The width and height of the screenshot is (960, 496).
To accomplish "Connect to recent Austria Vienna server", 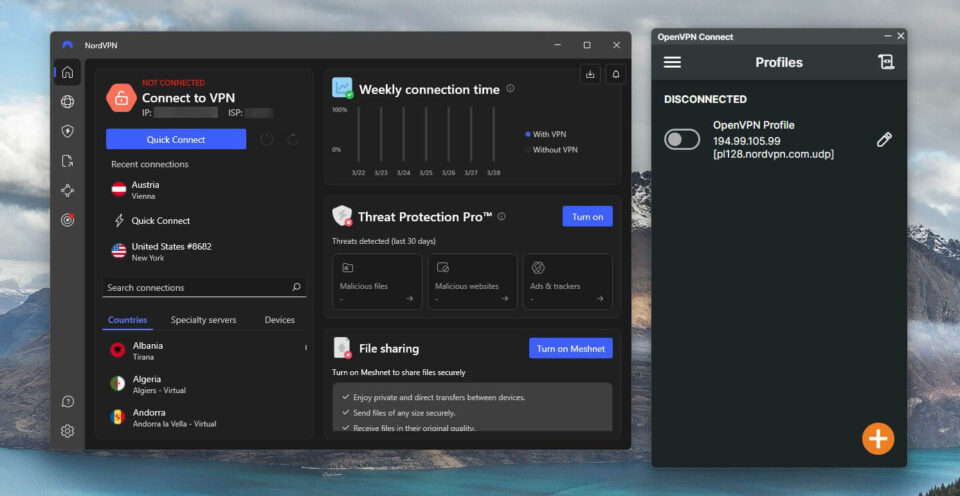I will (204, 190).
